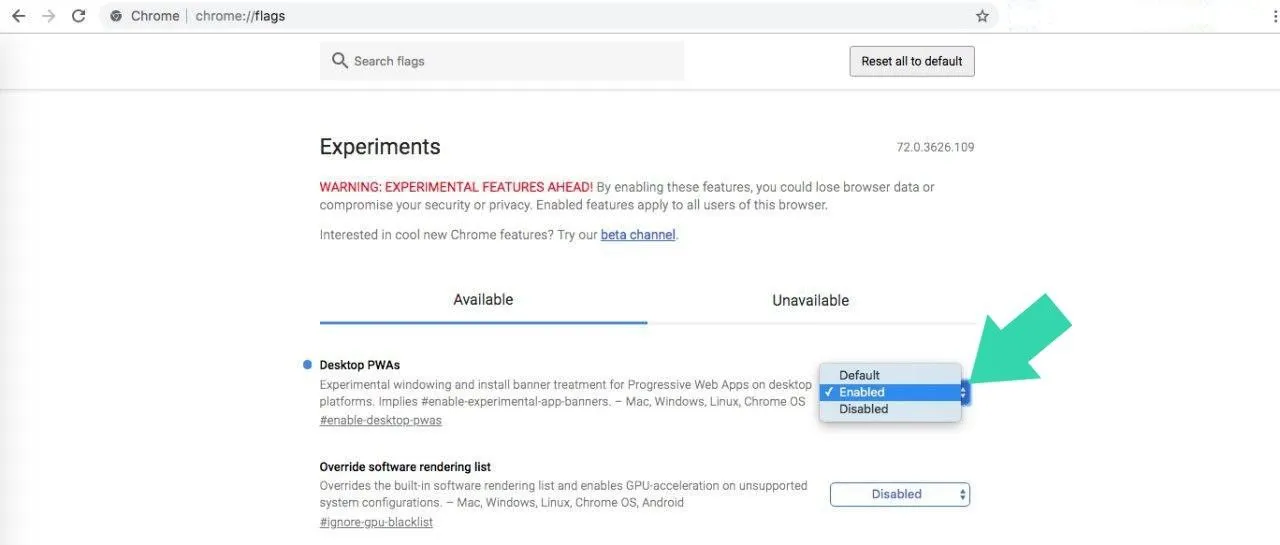
Task: Click the chrome://flags address bar URL
Action: point(239,16)
